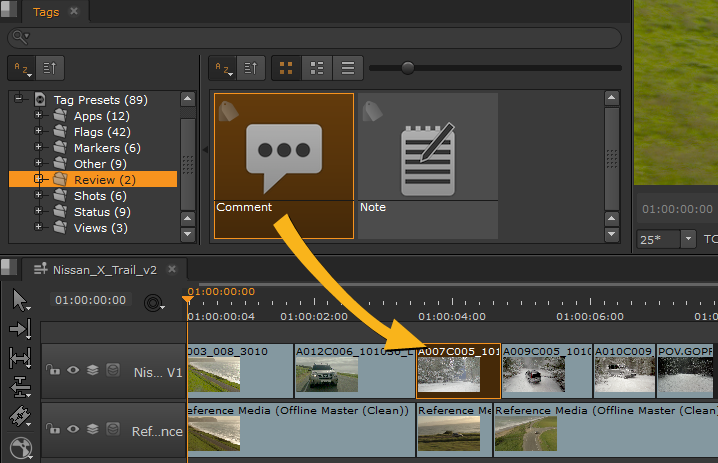
Task: Click the Note tag icon
Action: (427, 158)
